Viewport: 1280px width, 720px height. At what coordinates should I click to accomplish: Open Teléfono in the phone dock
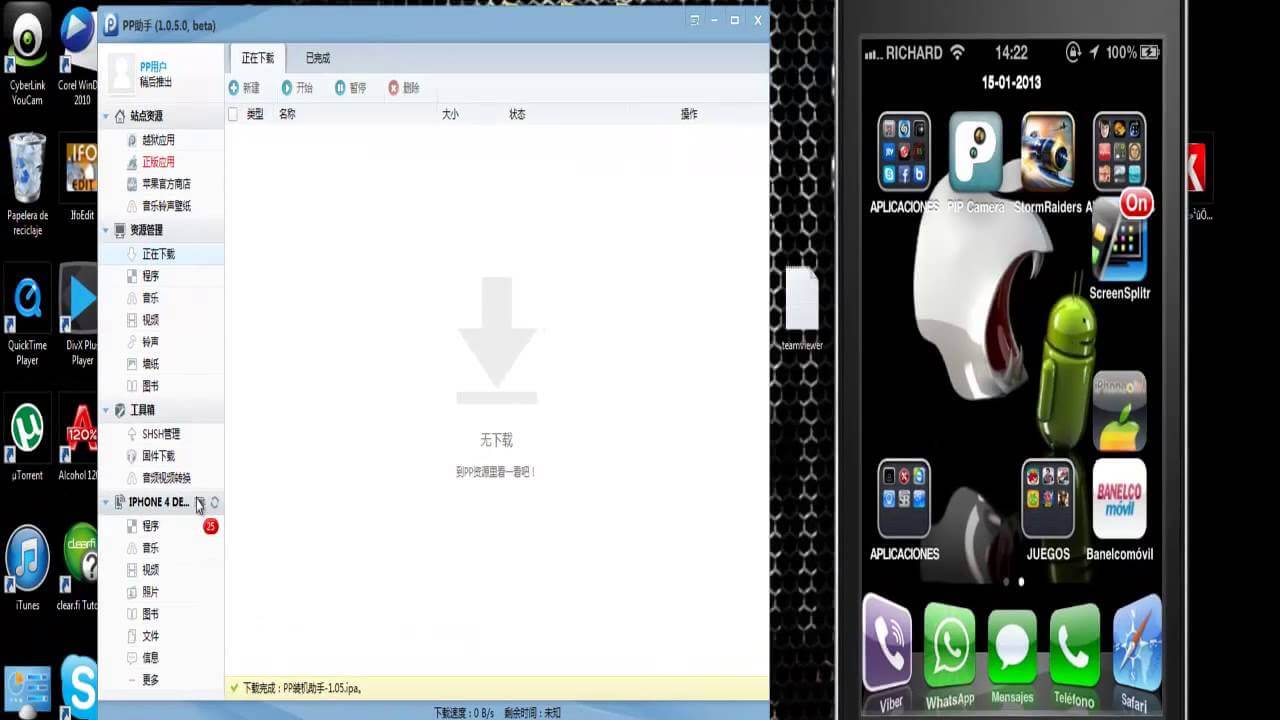pyautogui.click(x=1075, y=645)
